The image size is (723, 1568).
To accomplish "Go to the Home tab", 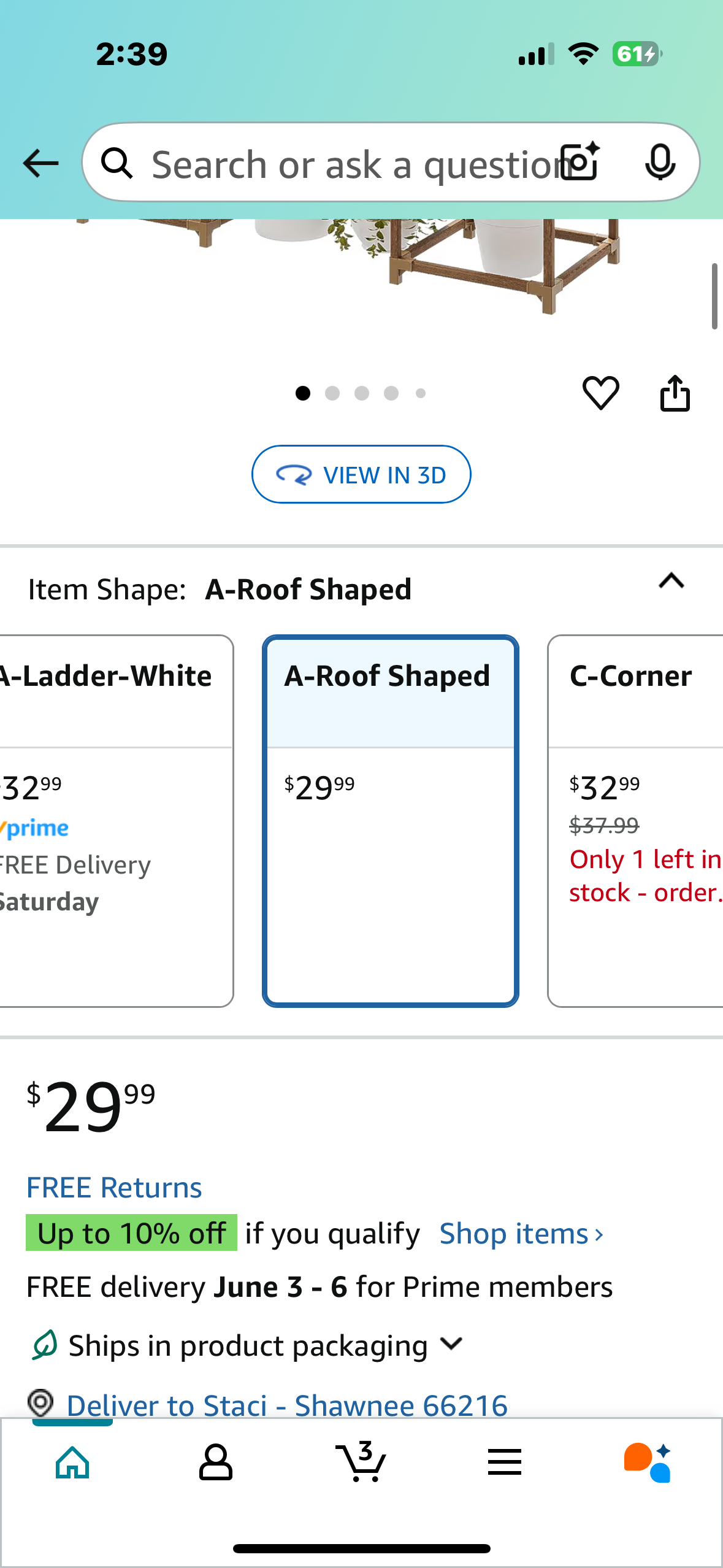I will (x=72, y=1462).
